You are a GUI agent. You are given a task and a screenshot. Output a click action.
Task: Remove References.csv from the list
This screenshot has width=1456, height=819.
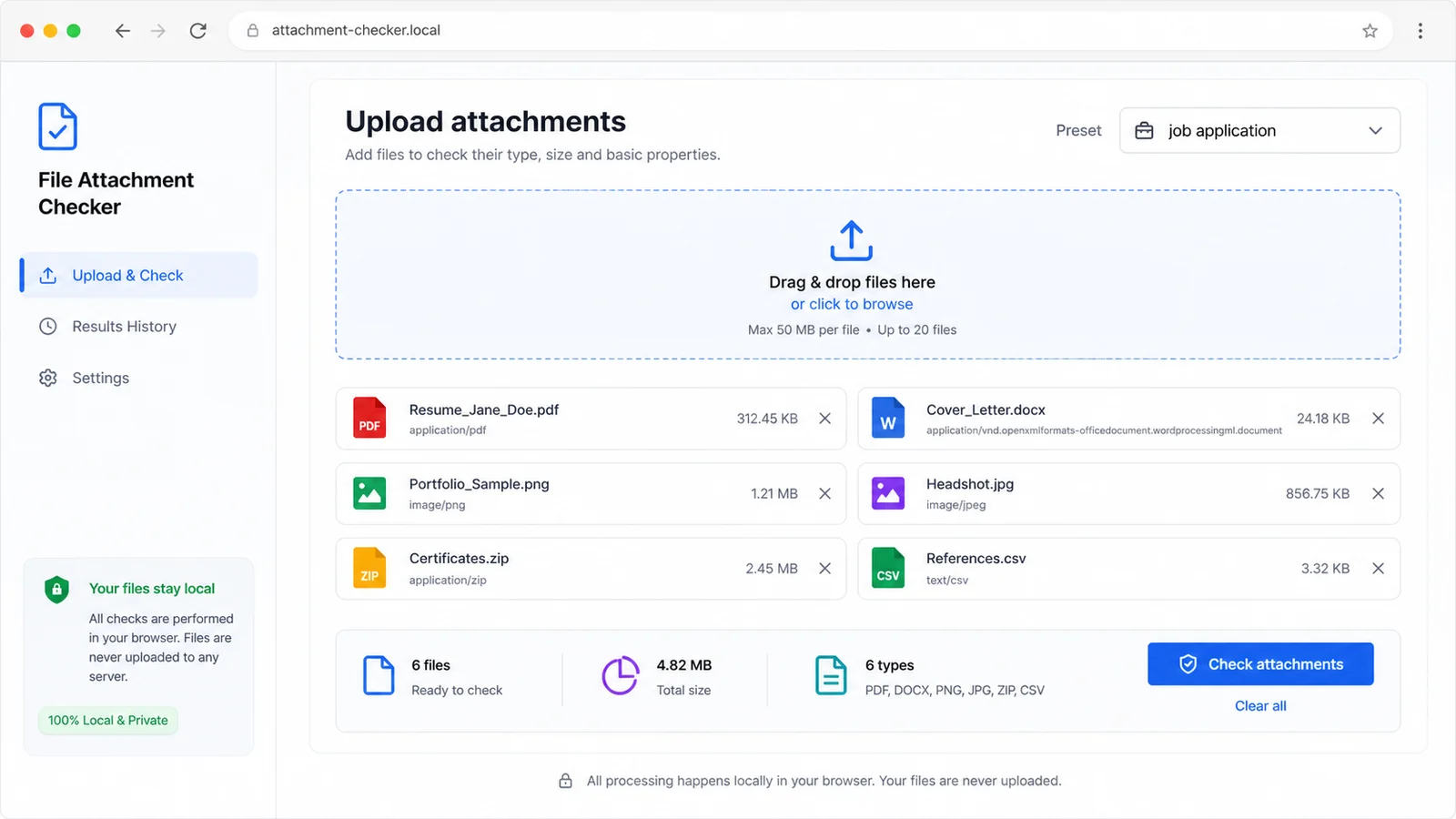[x=1378, y=568]
